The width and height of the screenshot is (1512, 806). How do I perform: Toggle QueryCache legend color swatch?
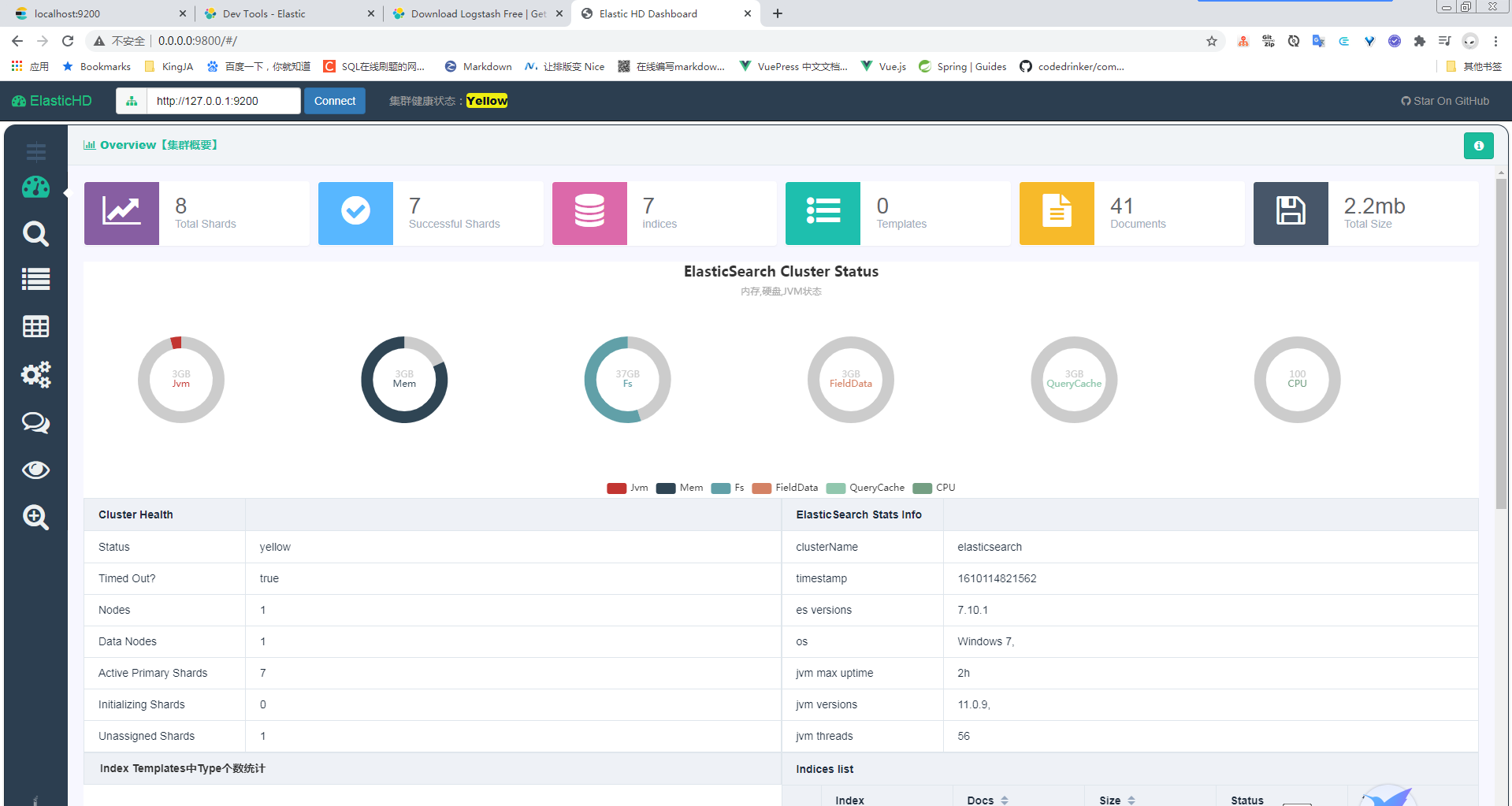click(836, 488)
